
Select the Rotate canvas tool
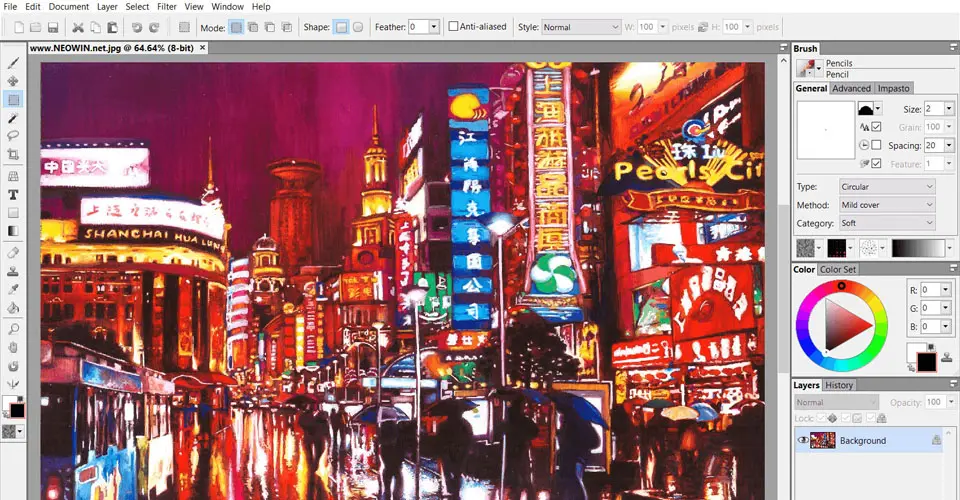13,366
